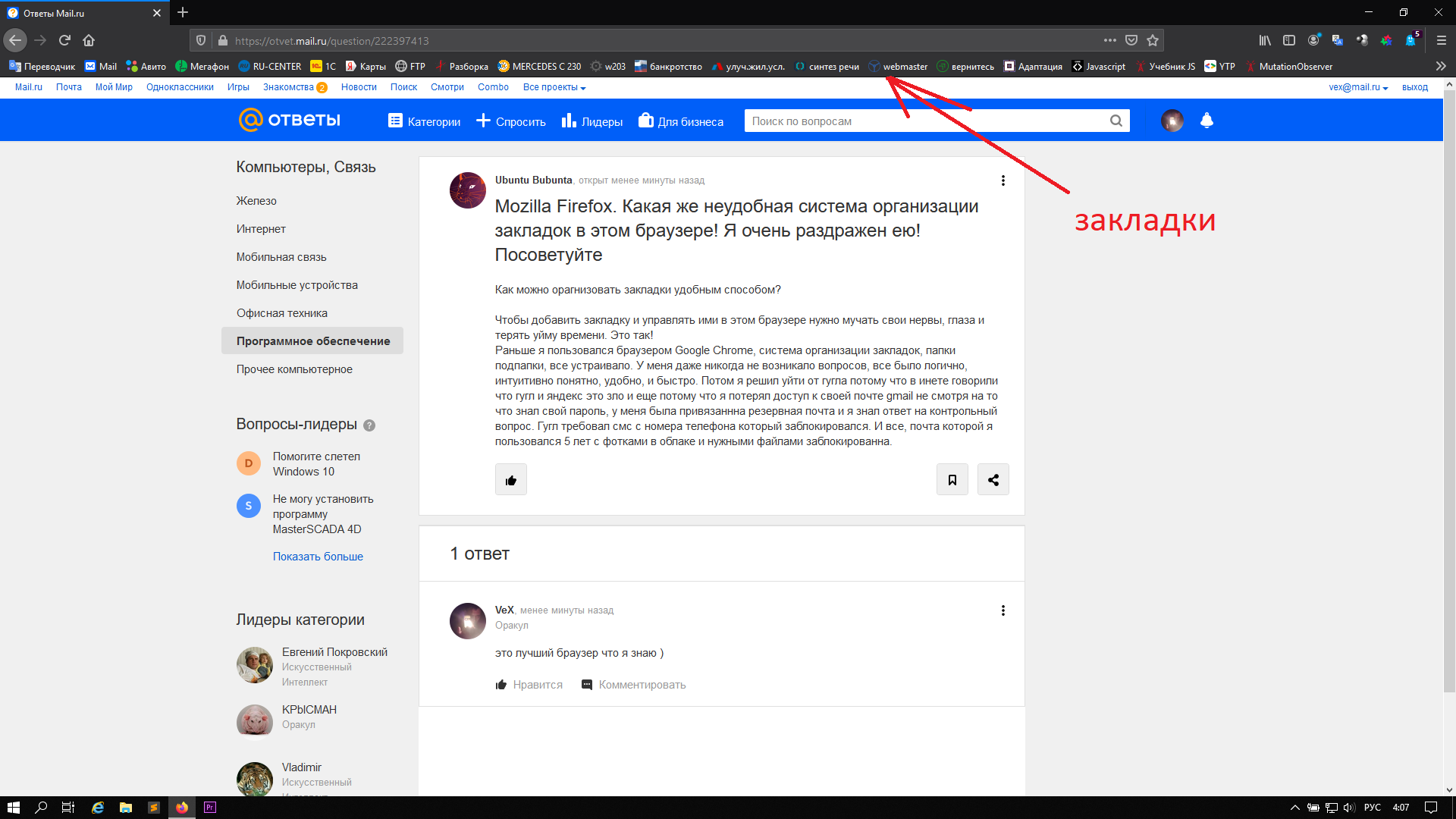Open the volume icon in system tray
The height and width of the screenshot is (819, 1456).
pyautogui.click(x=1349, y=808)
